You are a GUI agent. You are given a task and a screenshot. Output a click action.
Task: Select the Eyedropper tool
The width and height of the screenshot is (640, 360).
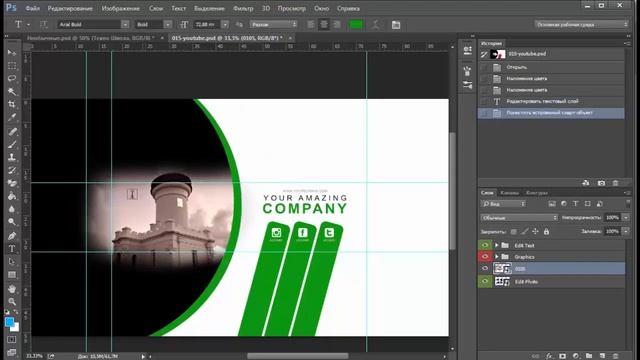[x=12, y=118]
